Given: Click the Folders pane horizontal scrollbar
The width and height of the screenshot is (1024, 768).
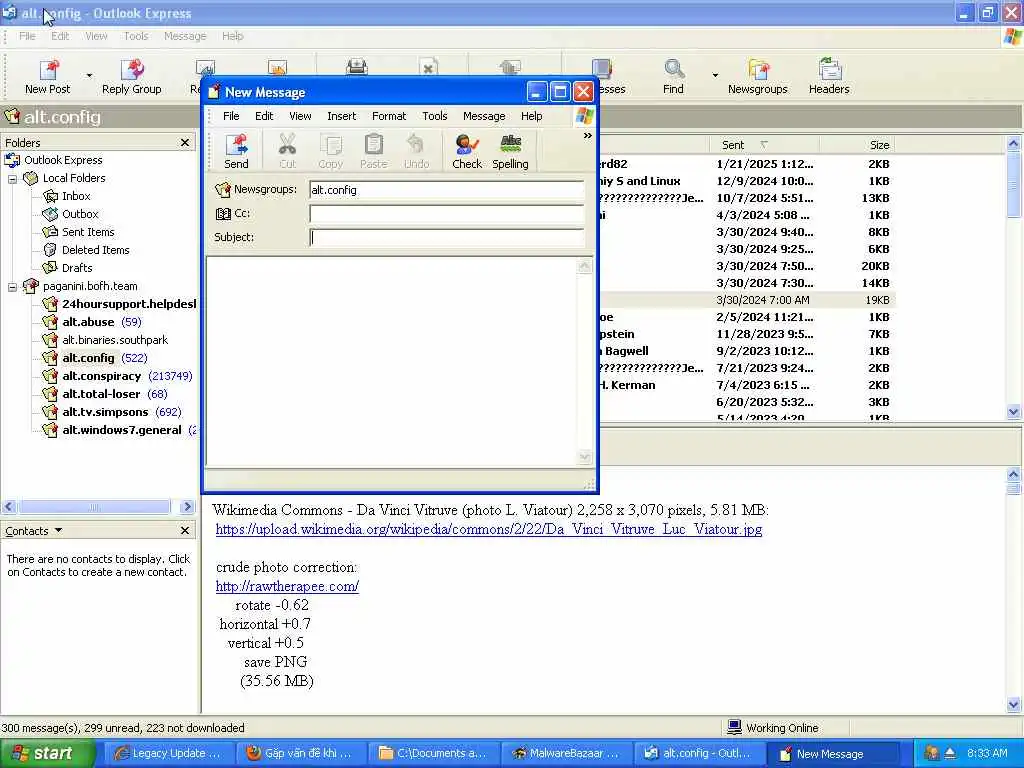Looking at the screenshot, I should click(x=95, y=507).
